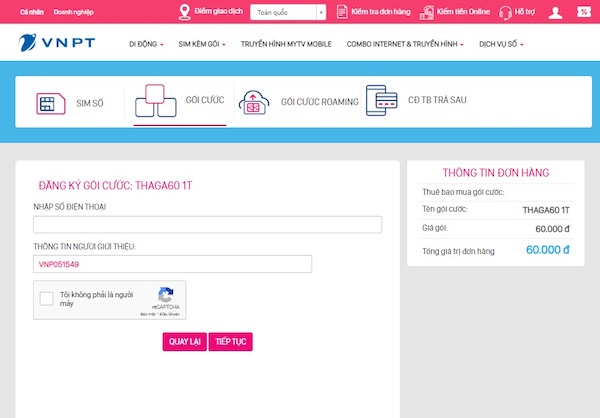Click the referrer info field VNP051549
600x418 pixels.
click(173, 264)
